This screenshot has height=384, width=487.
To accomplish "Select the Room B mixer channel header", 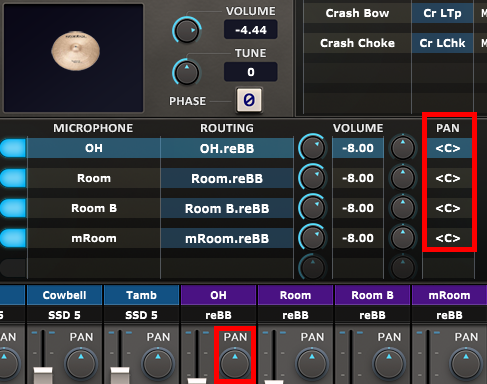I will click(372, 295).
